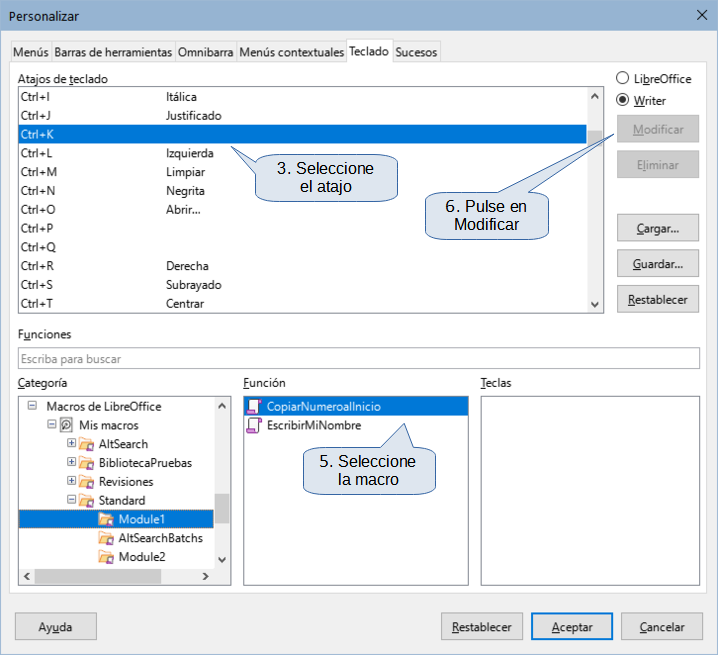Select the Ctrl+M Limpiar row
Viewport: 718px width, 655px height.
coord(302,172)
